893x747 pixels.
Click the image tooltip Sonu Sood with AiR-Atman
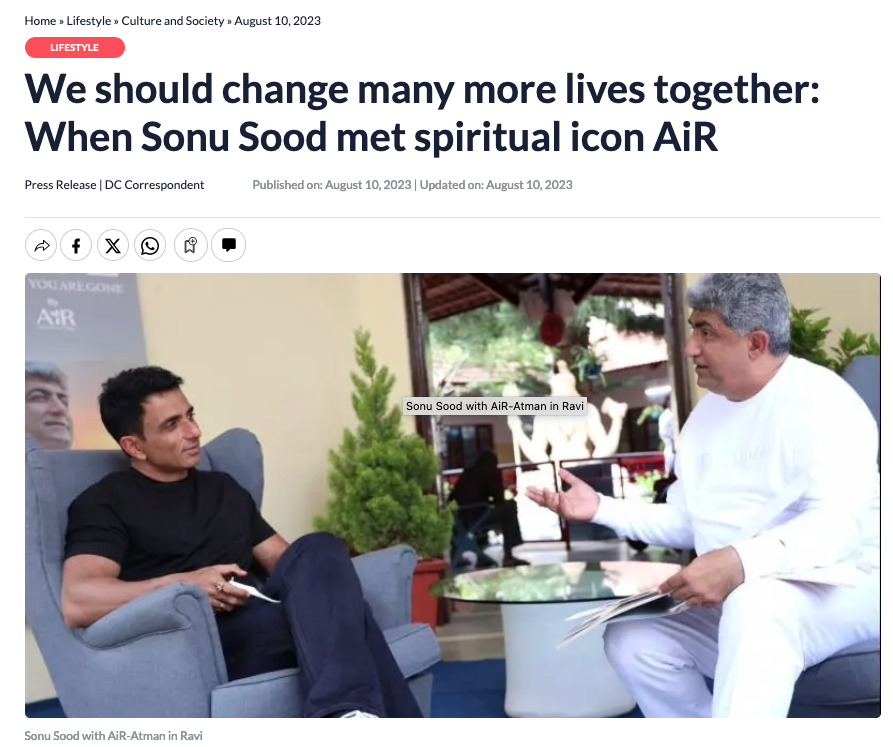[495, 406]
